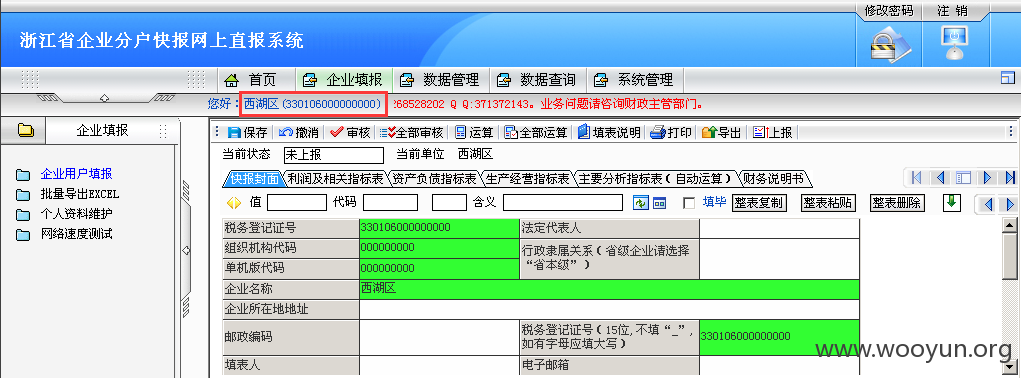The width and height of the screenshot is (1021, 378).
Task: Click the 修改密码 lock icon
Action: (890, 45)
